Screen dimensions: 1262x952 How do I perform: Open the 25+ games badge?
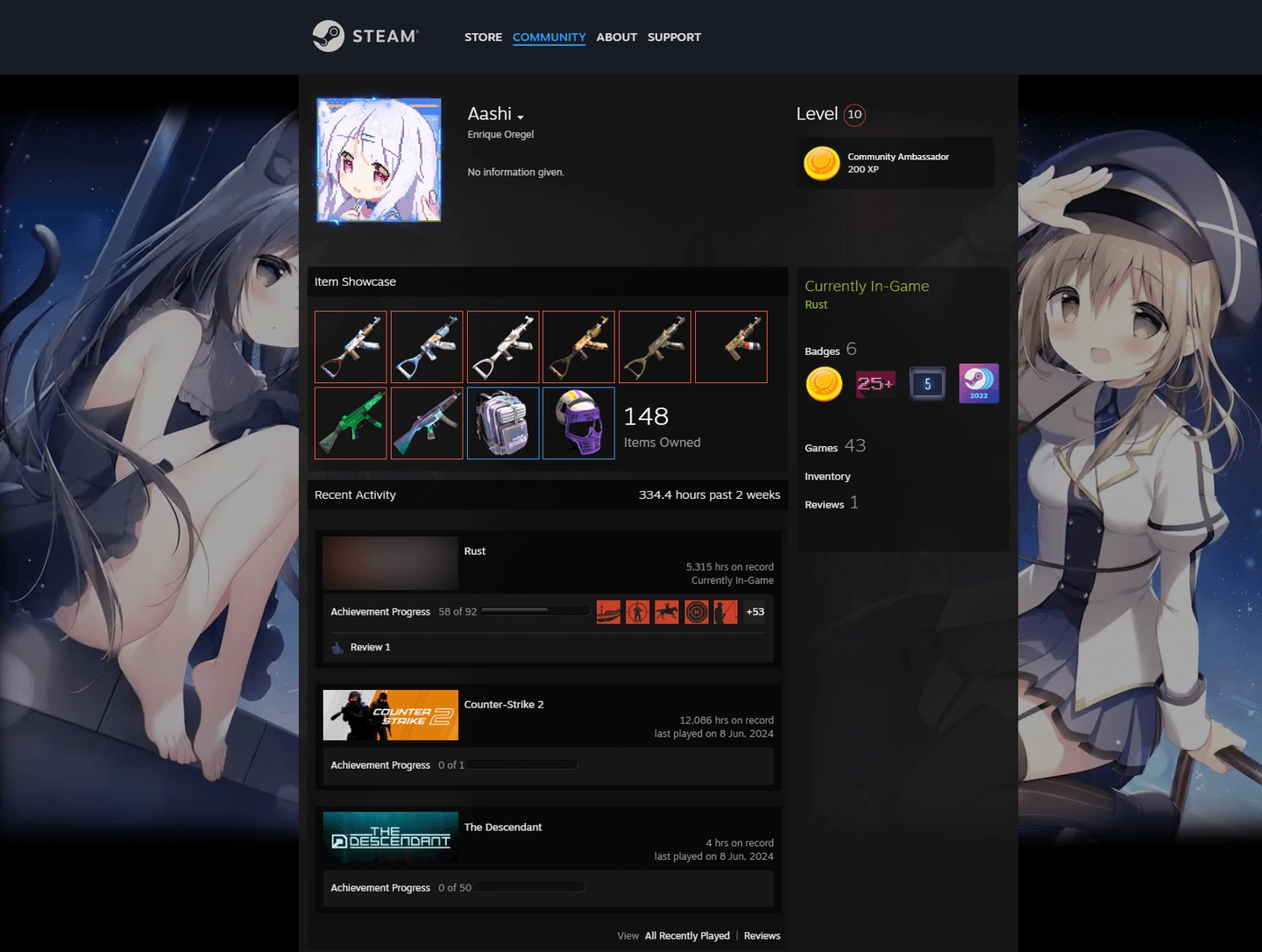coord(876,384)
